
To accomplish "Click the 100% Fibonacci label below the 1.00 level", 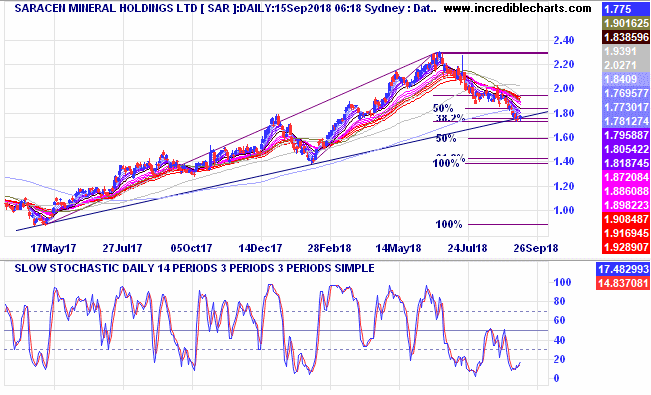I will (x=449, y=224).
